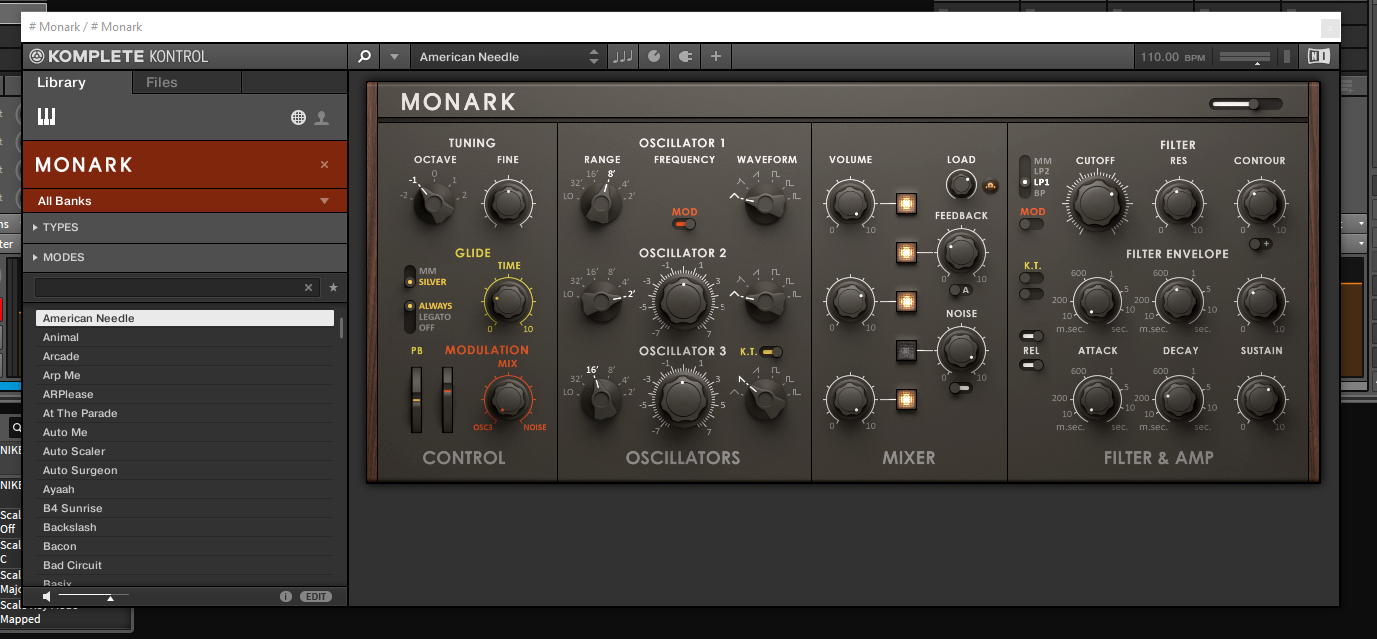The width and height of the screenshot is (1377, 639).
Task: Toggle the unlit noise channel button
Action: coord(907,350)
